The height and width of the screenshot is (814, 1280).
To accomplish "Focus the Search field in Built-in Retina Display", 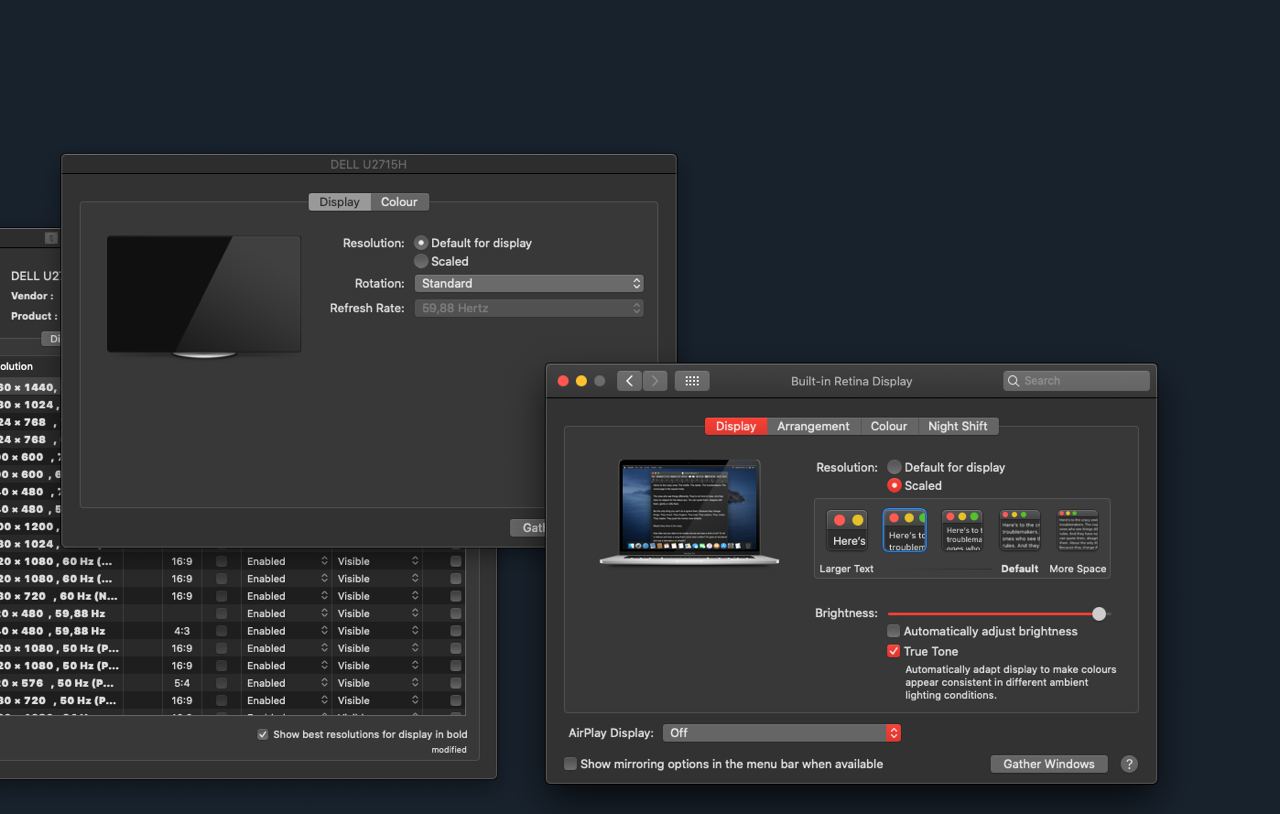I will point(1077,381).
